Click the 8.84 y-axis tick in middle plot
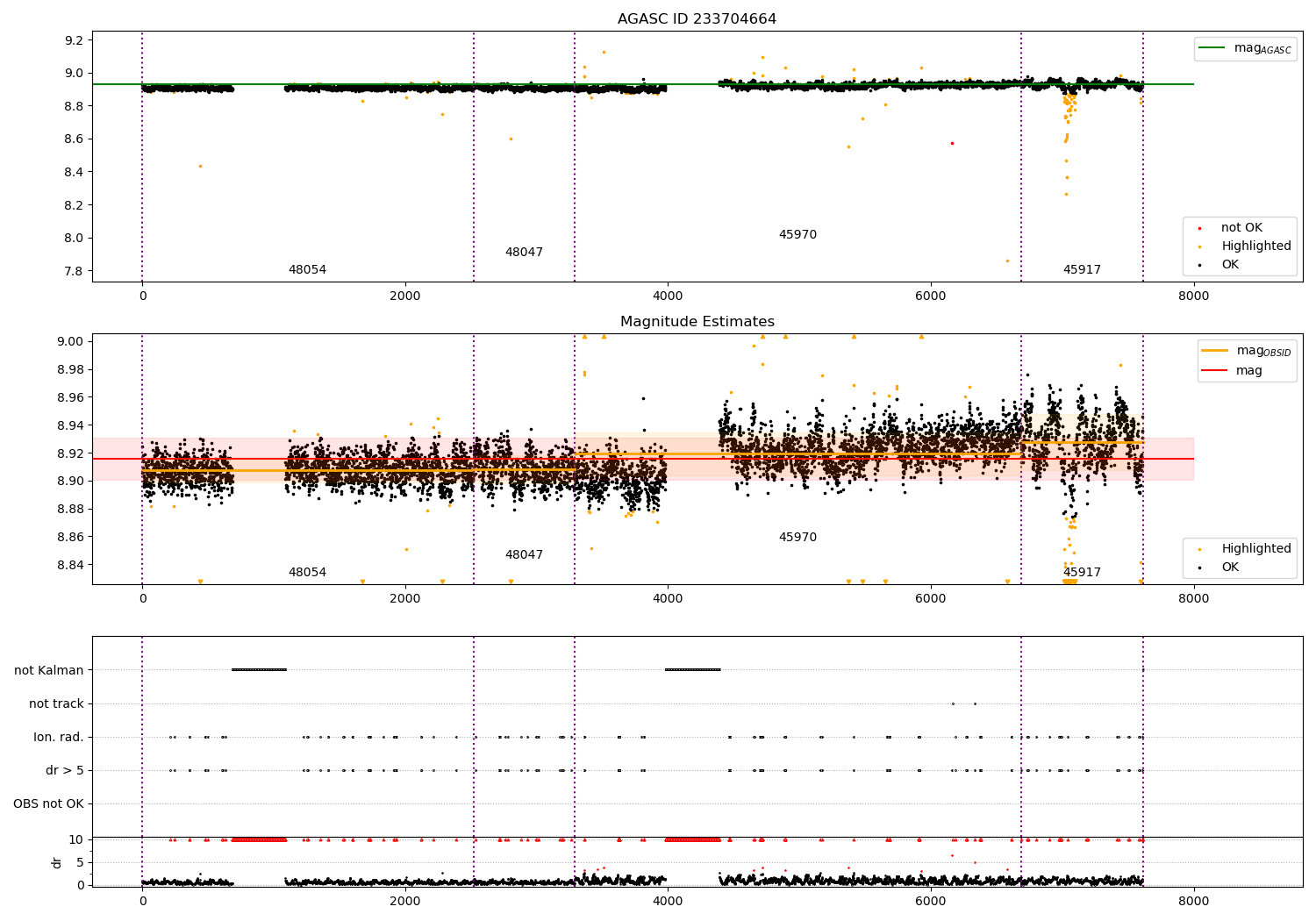 (x=72, y=565)
